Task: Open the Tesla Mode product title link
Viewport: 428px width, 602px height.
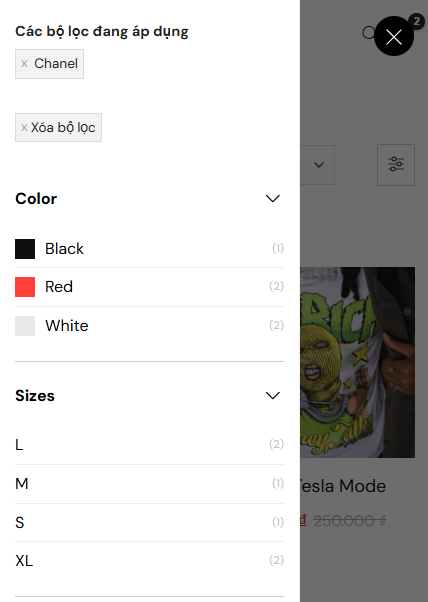Action: (342, 486)
